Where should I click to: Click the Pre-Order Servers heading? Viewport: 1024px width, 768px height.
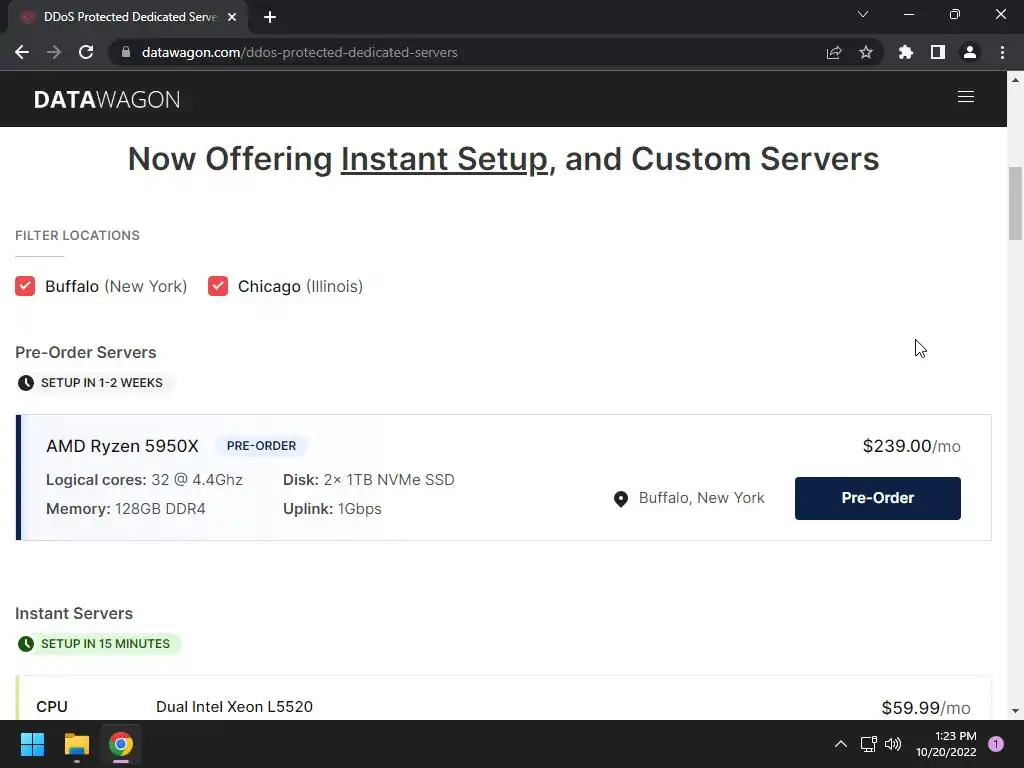86,352
